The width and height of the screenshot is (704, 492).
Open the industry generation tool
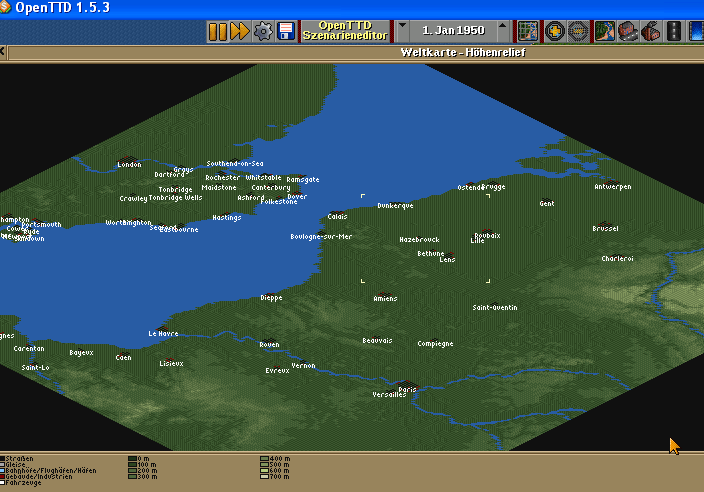(651, 31)
